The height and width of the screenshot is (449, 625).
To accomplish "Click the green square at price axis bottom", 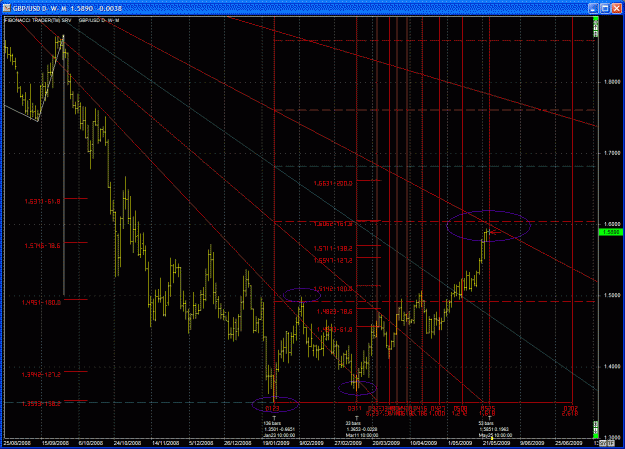I will point(596,436).
